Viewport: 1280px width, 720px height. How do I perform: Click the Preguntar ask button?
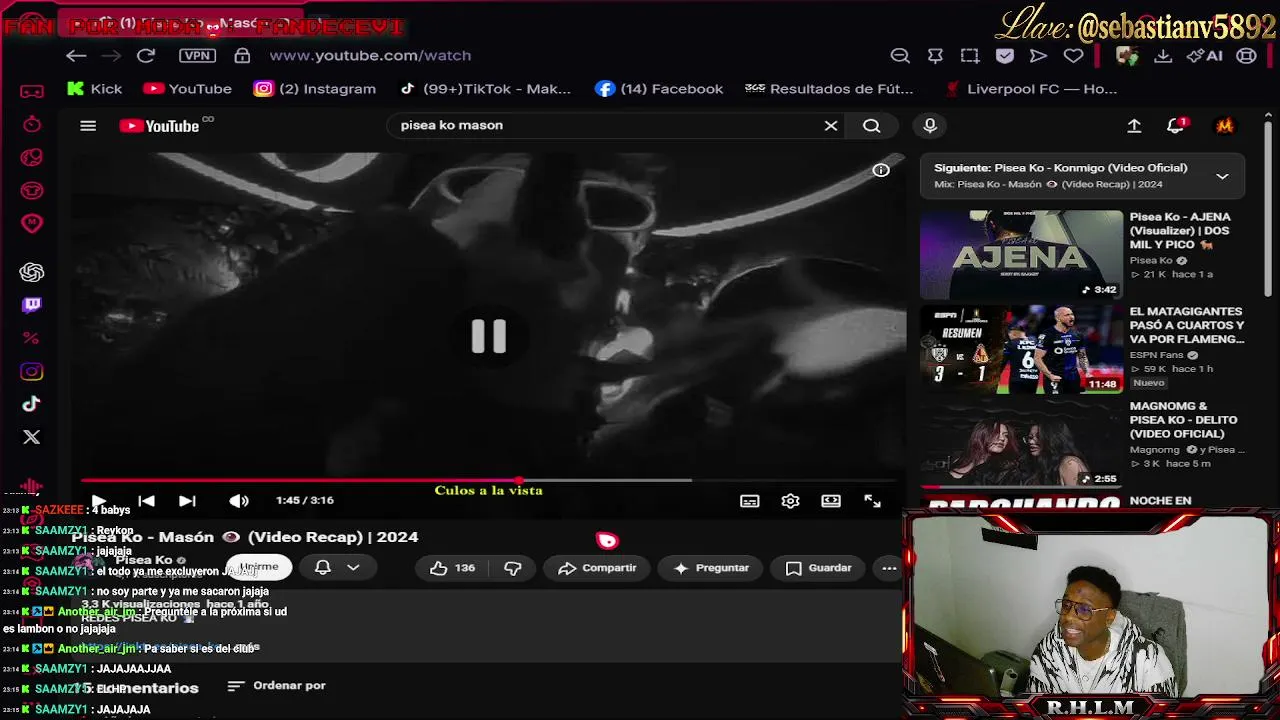(711, 568)
